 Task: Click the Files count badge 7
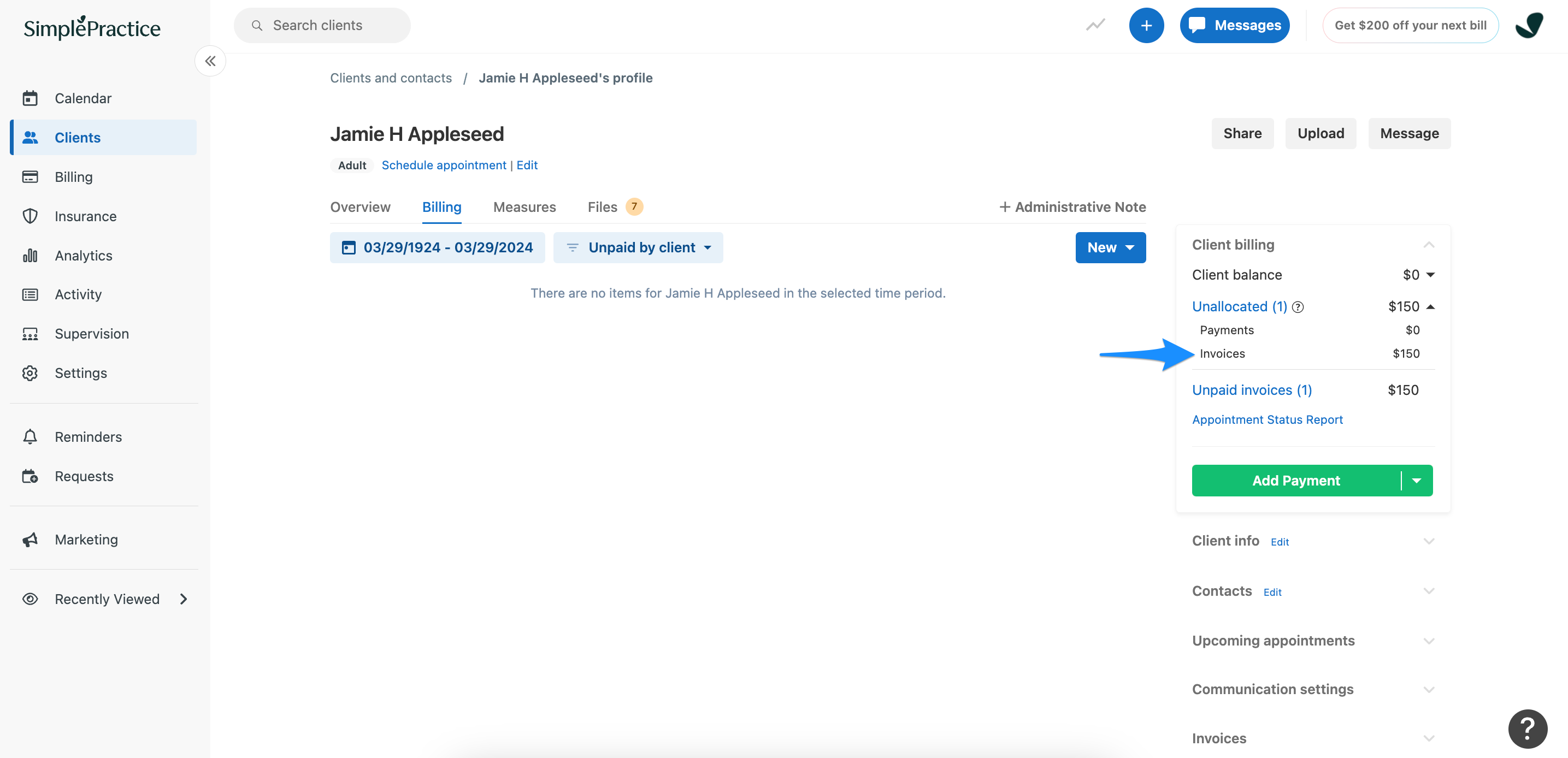(x=634, y=207)
